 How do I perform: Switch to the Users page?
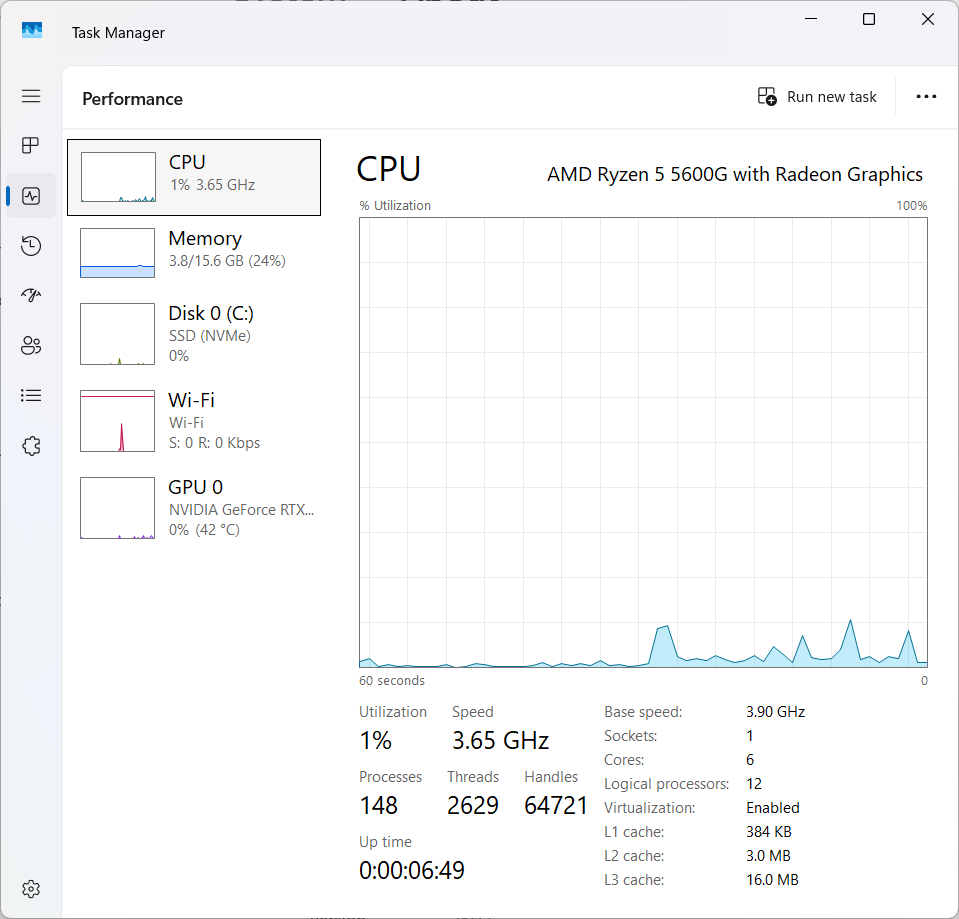coord(31,346)
